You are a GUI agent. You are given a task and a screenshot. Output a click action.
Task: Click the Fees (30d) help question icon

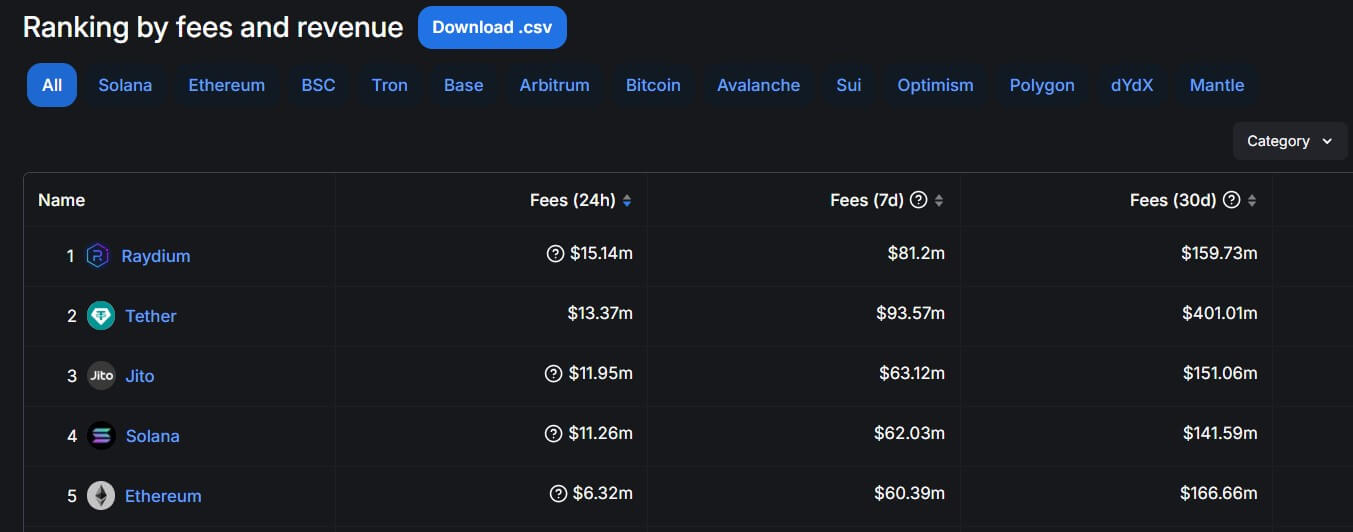tap(1232, 200)
